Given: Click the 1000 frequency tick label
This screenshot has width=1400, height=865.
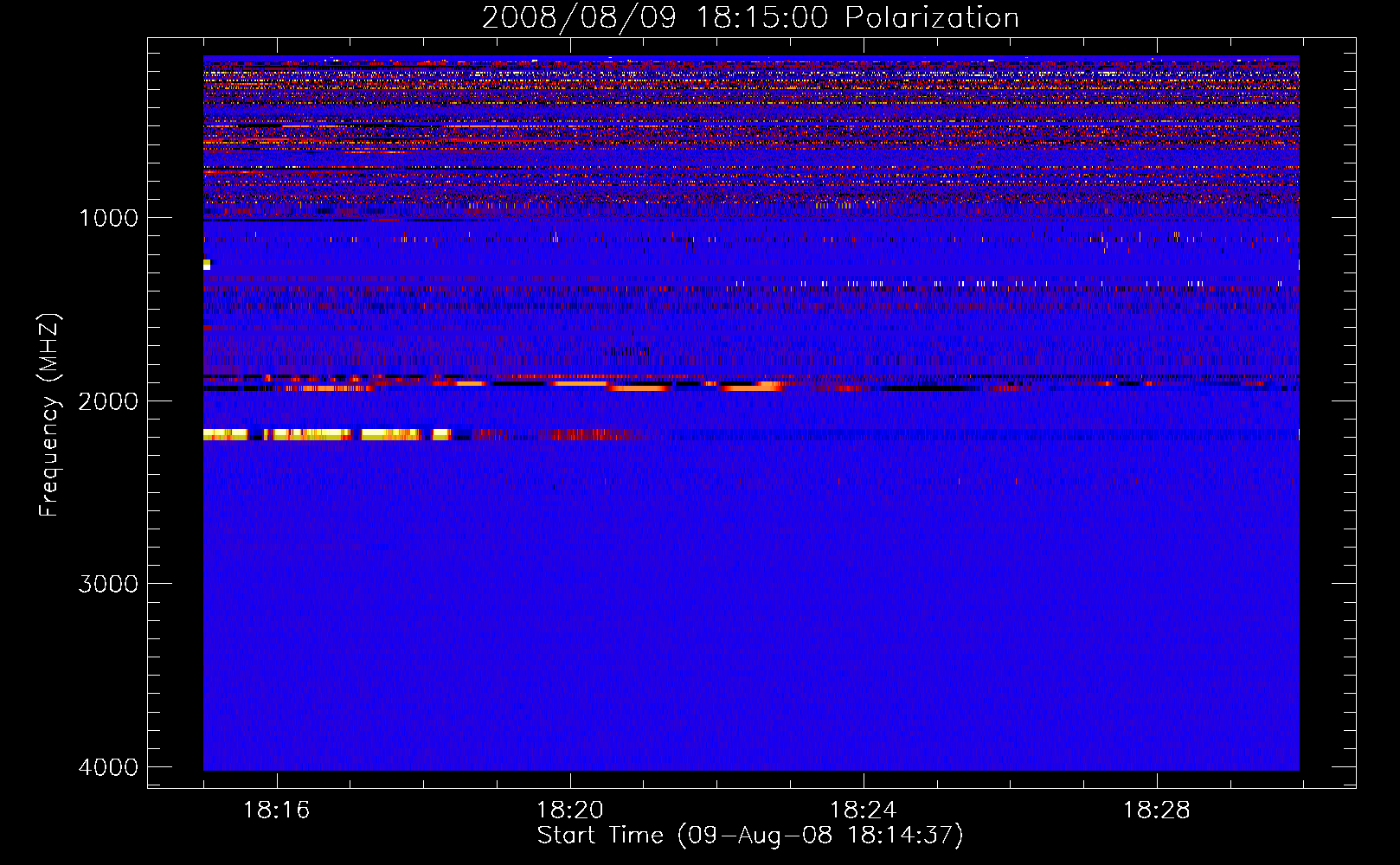Looking at the screenshot, I should coord(108,218).
